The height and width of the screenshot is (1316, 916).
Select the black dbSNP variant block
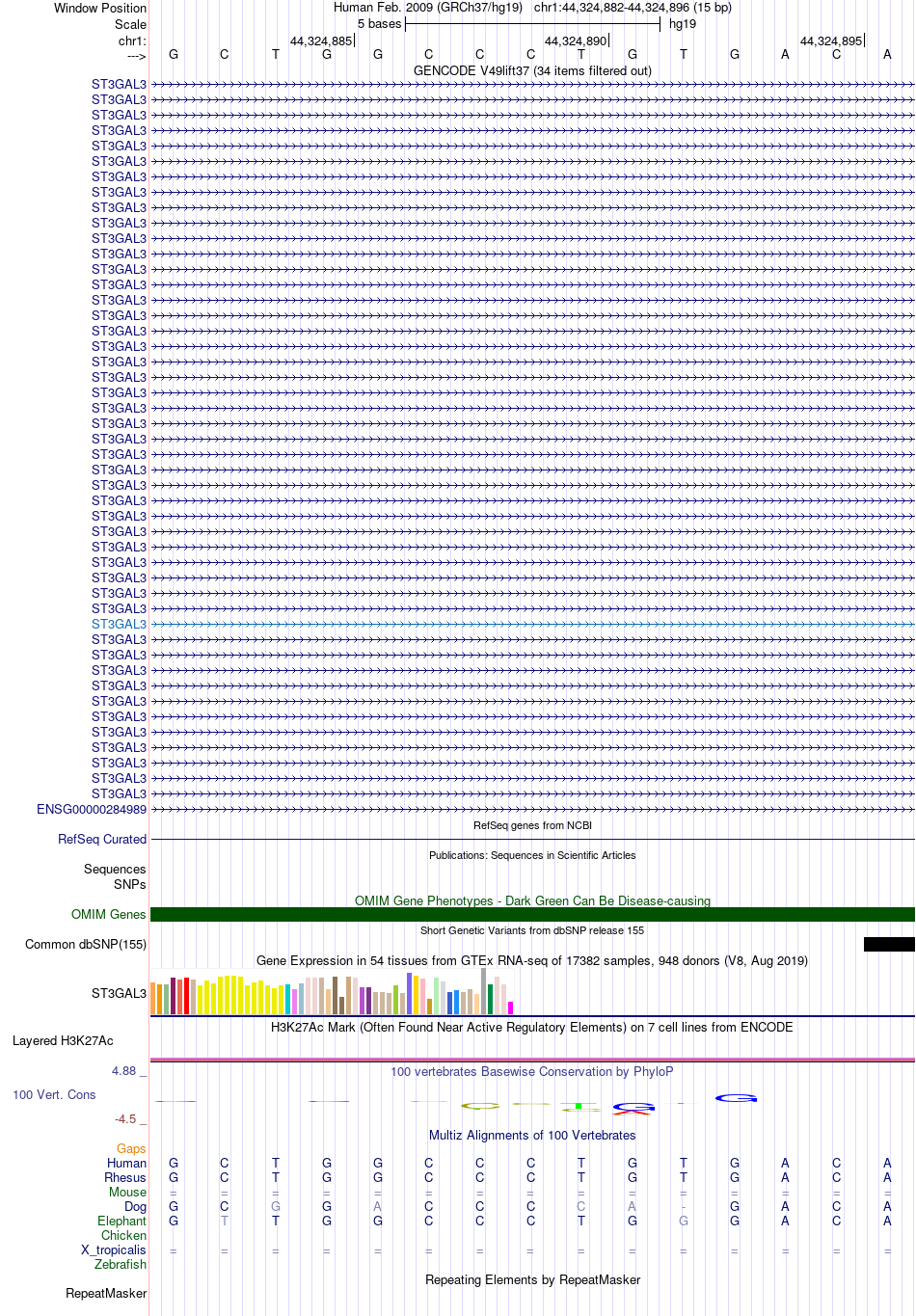pos(889,945)
